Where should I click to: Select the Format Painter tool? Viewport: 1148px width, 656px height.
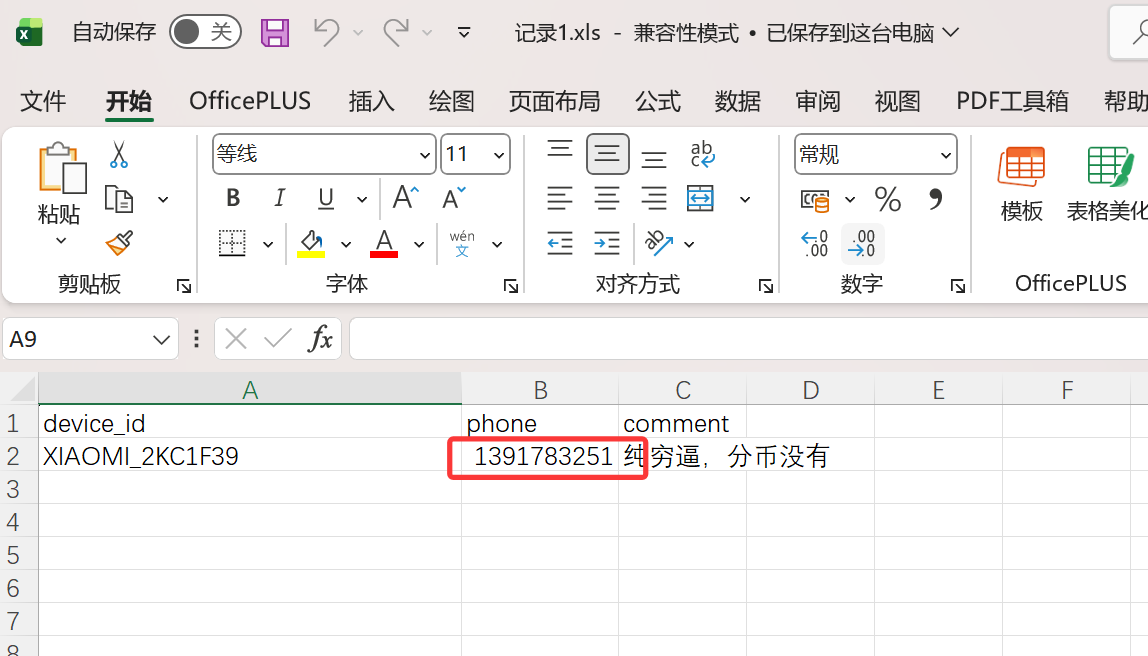117,243
